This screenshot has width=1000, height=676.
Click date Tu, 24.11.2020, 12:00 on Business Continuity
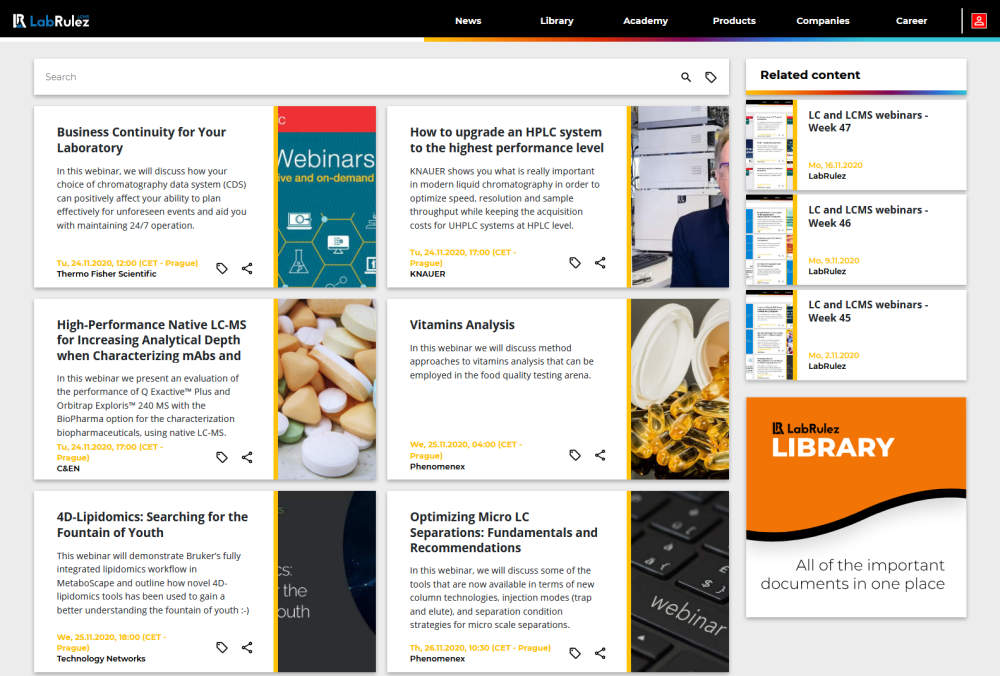point(128,263)
